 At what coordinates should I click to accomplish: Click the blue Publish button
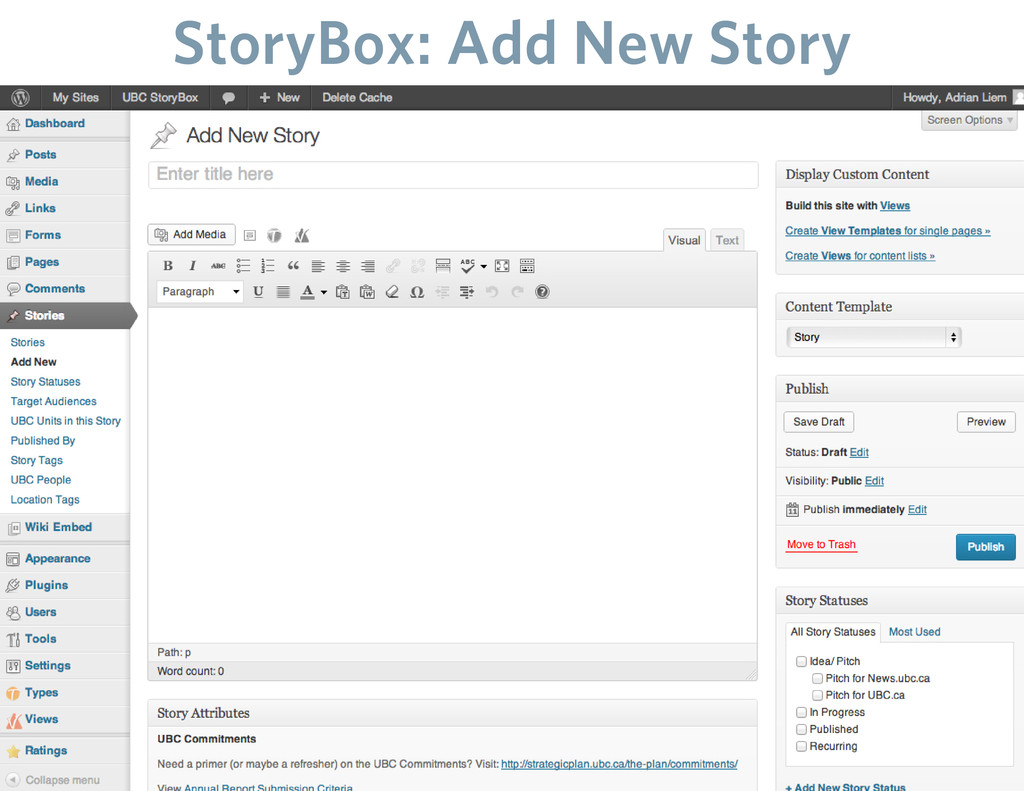(x=985, y=547)
